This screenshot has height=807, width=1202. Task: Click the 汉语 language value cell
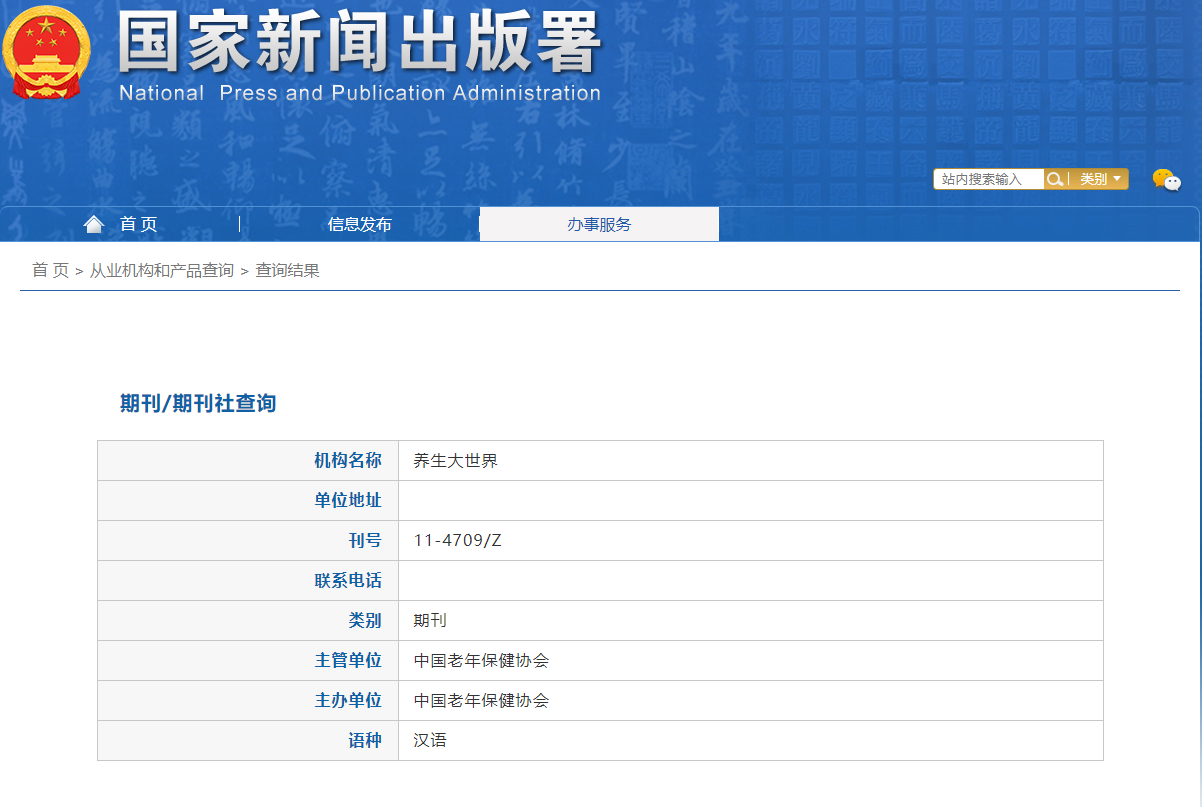click(x=430, y=740)
